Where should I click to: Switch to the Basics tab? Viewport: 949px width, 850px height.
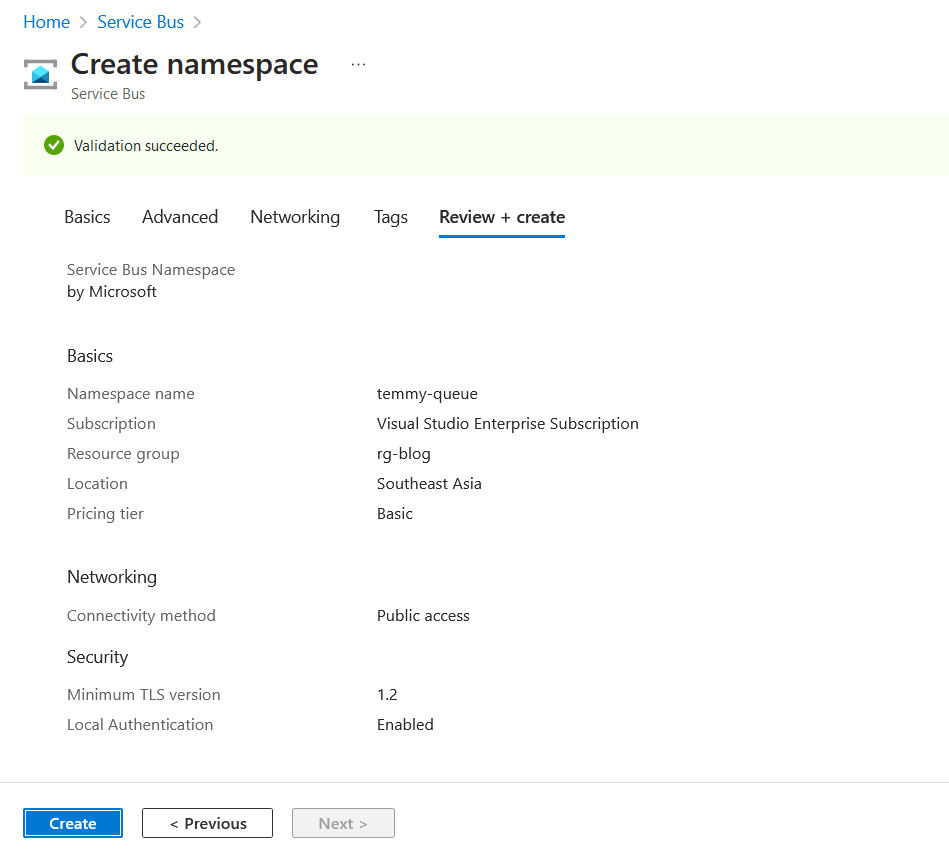[87, 217]
